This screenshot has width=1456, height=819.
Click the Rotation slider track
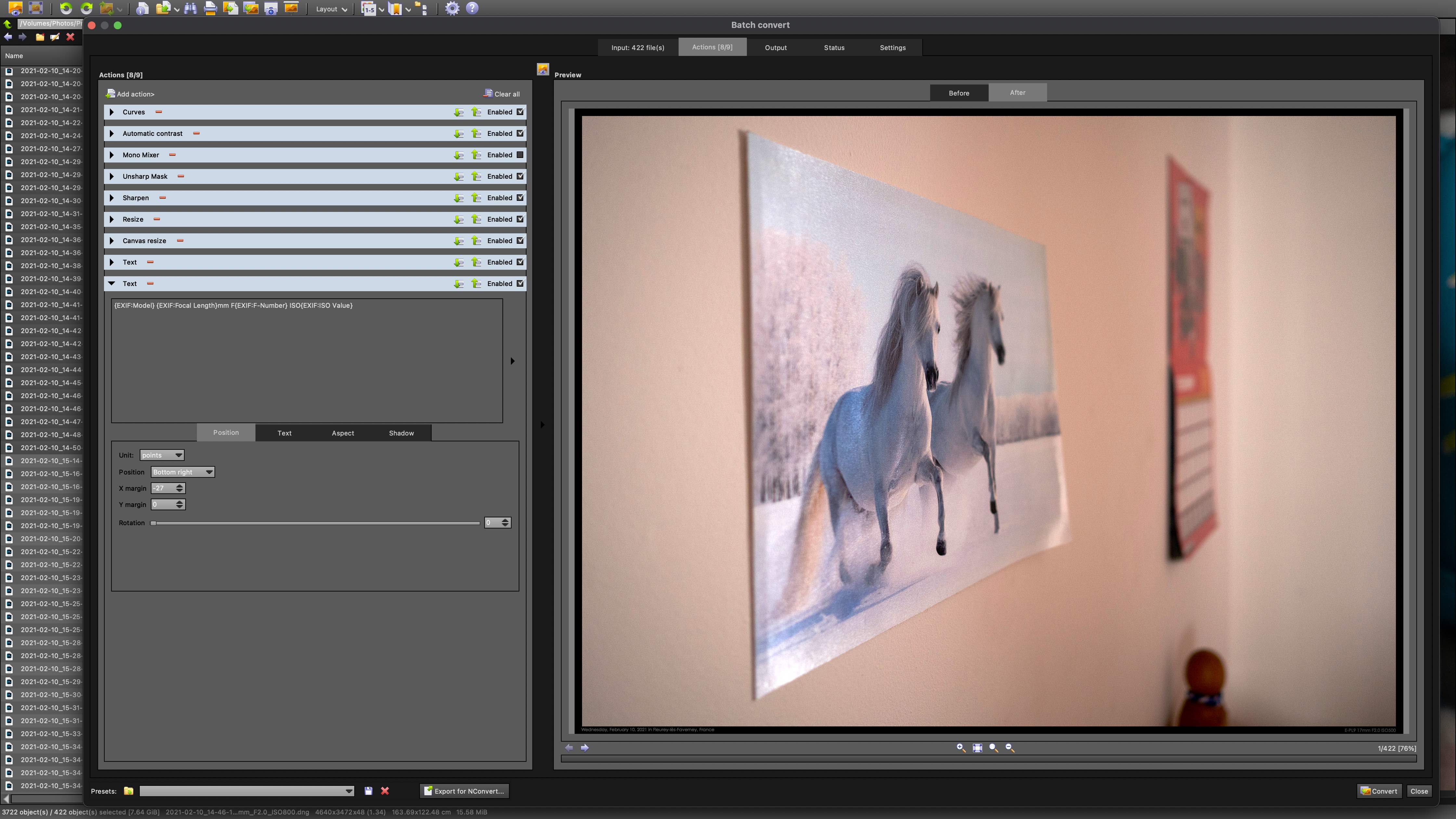click(x=317, y=523)
